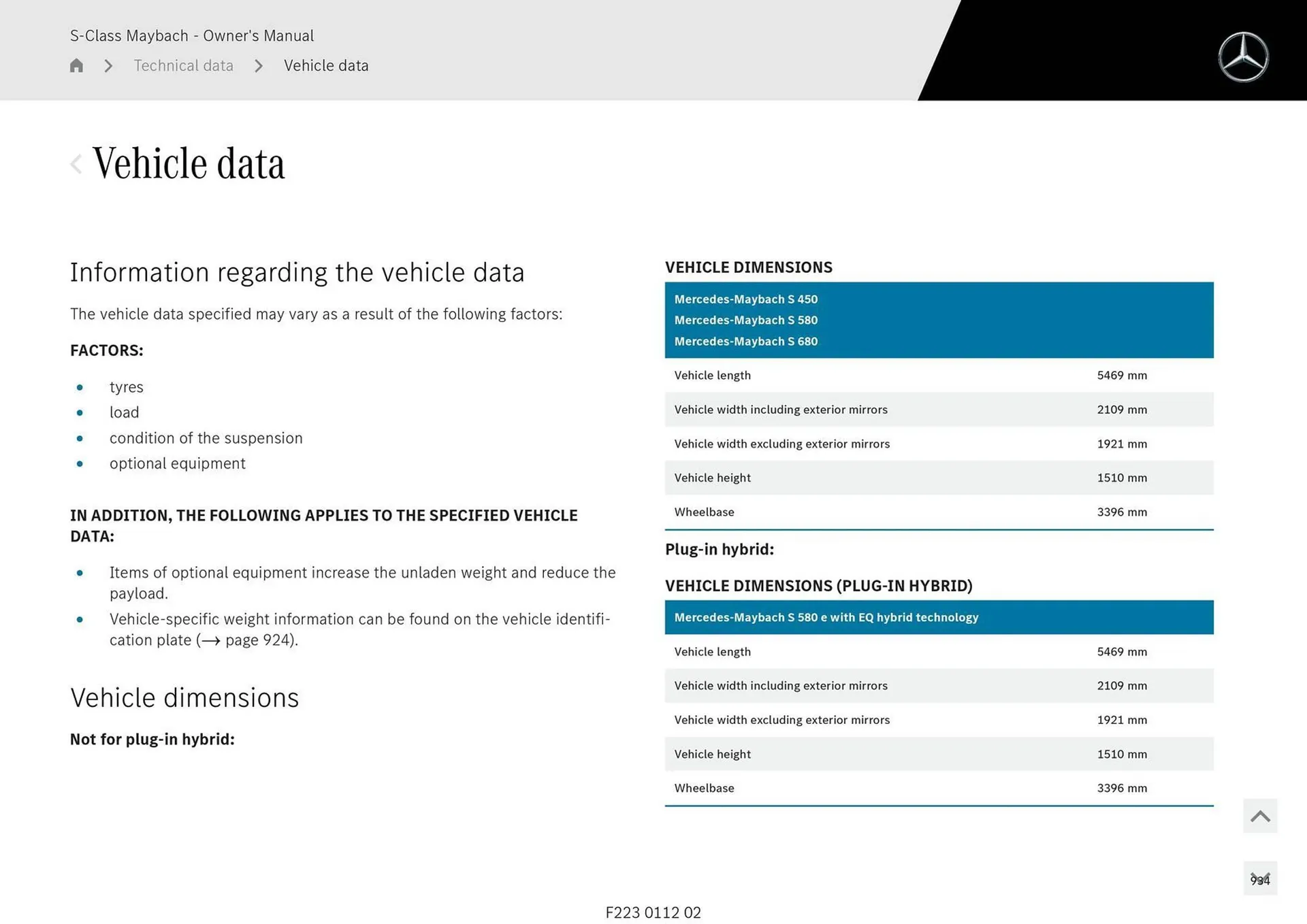Select the teal Mercedes-Maybach header bar

(x=939, y=320)
